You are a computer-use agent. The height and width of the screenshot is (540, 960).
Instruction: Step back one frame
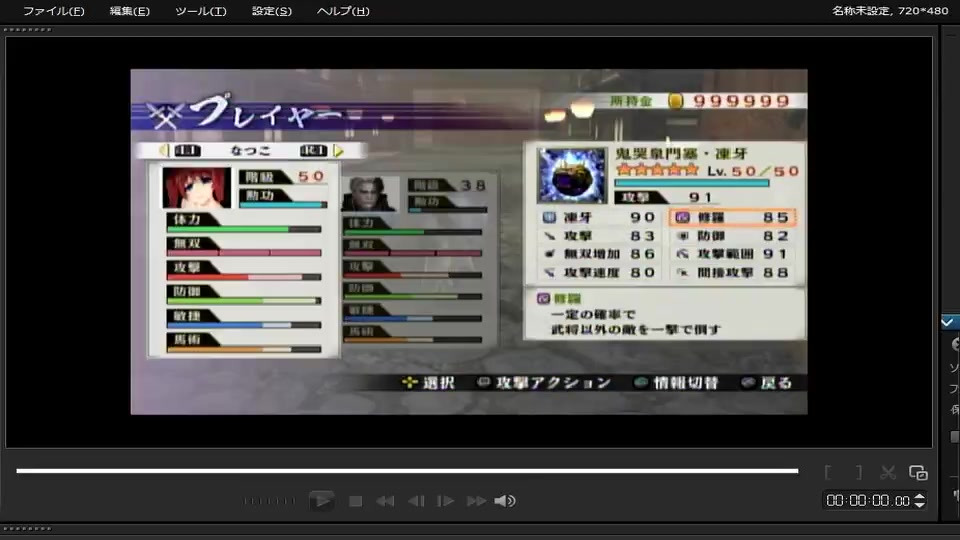[416, 501]
